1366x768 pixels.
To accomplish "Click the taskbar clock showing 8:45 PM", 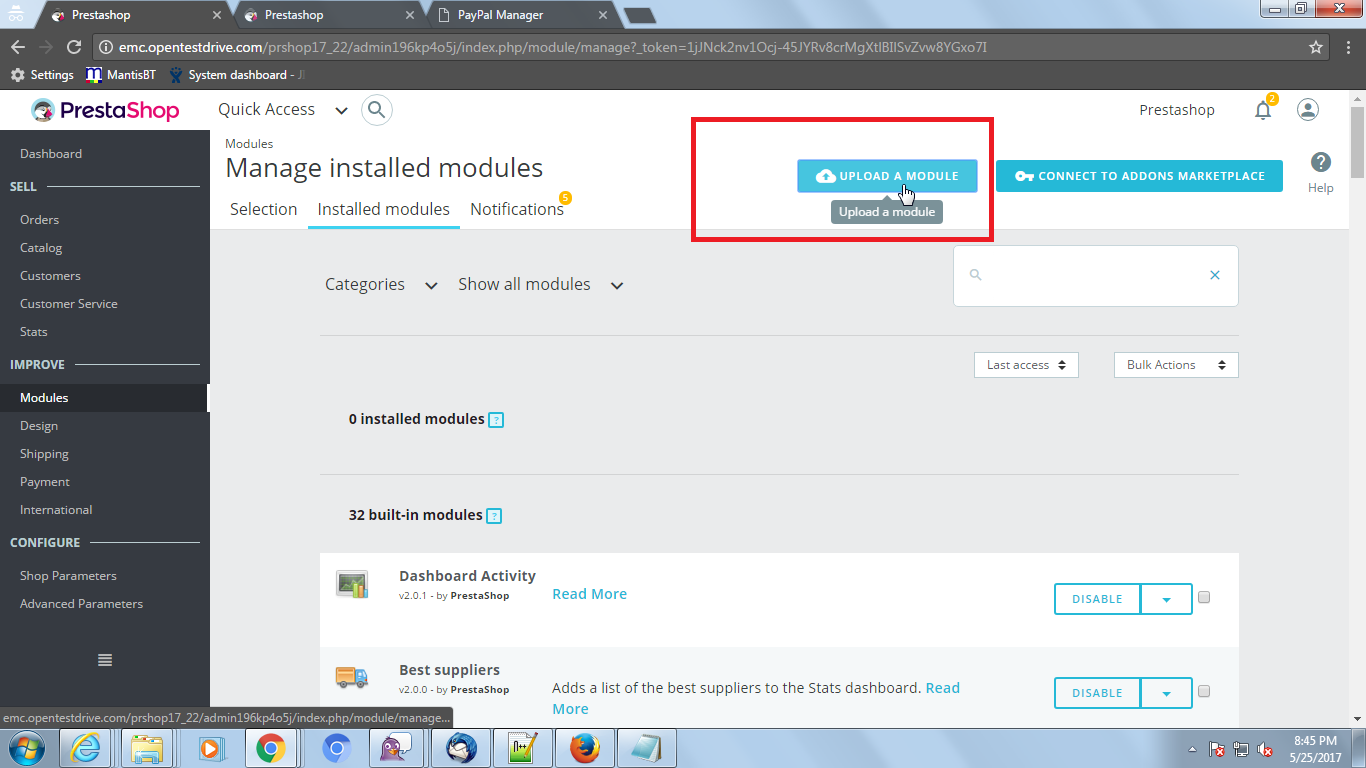I will click(x=1316, y=749).
